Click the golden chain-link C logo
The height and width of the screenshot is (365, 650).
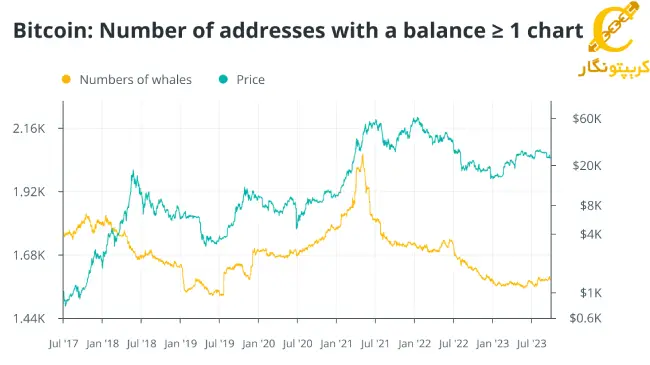[614, 27]
